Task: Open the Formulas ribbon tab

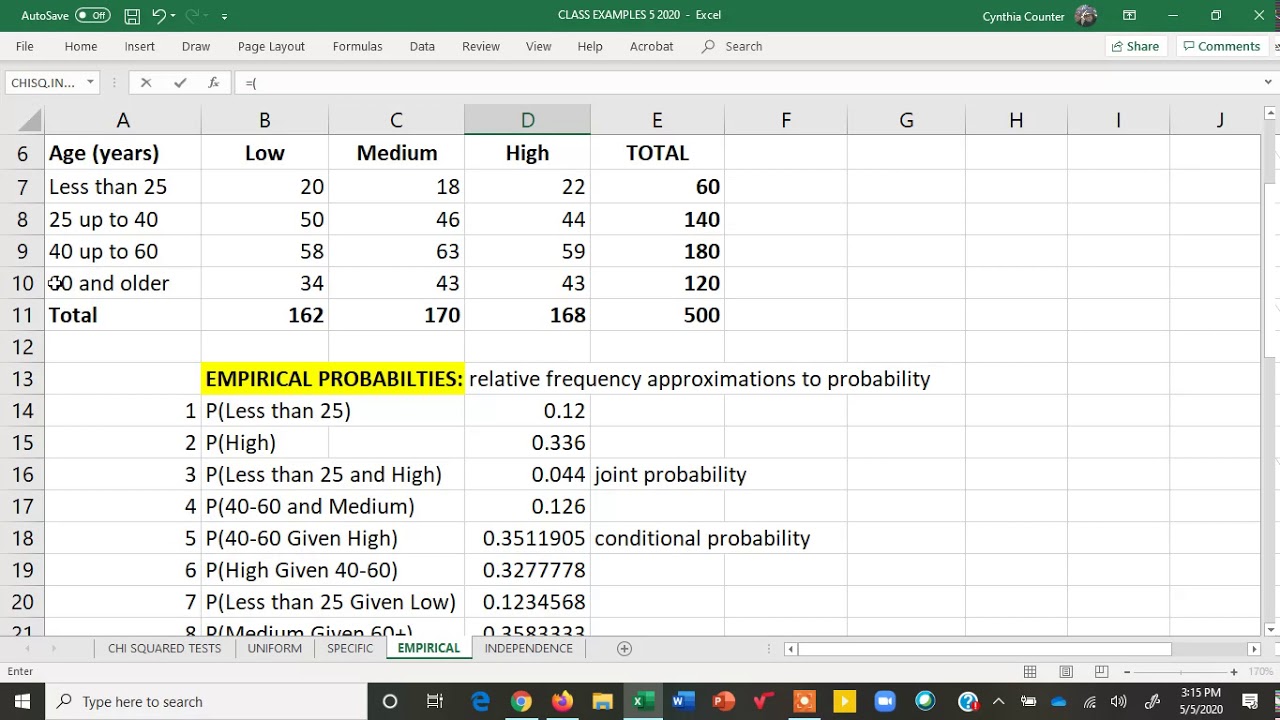Action: point(357,46)
